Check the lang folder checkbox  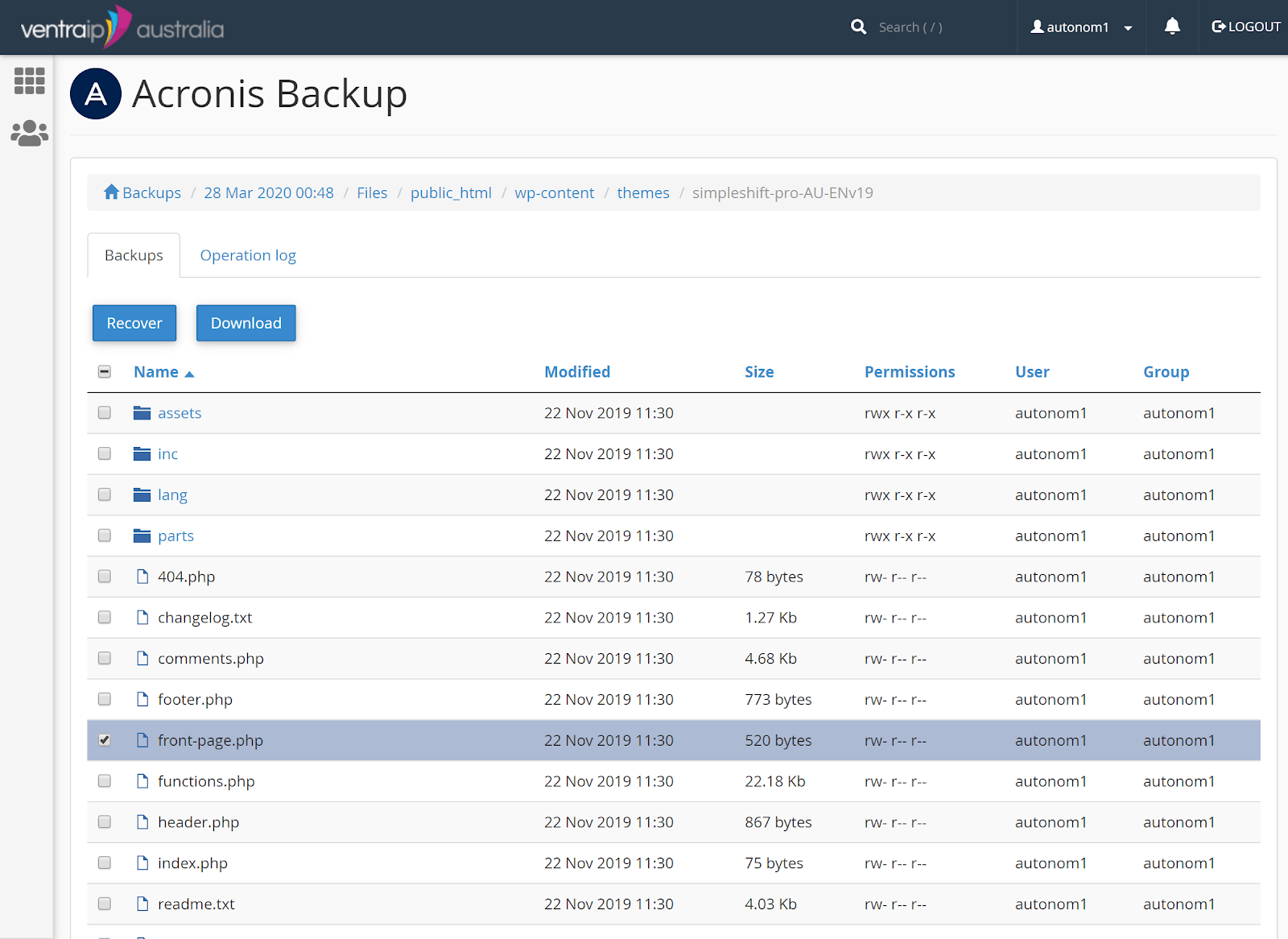click(x=105, y=494)
